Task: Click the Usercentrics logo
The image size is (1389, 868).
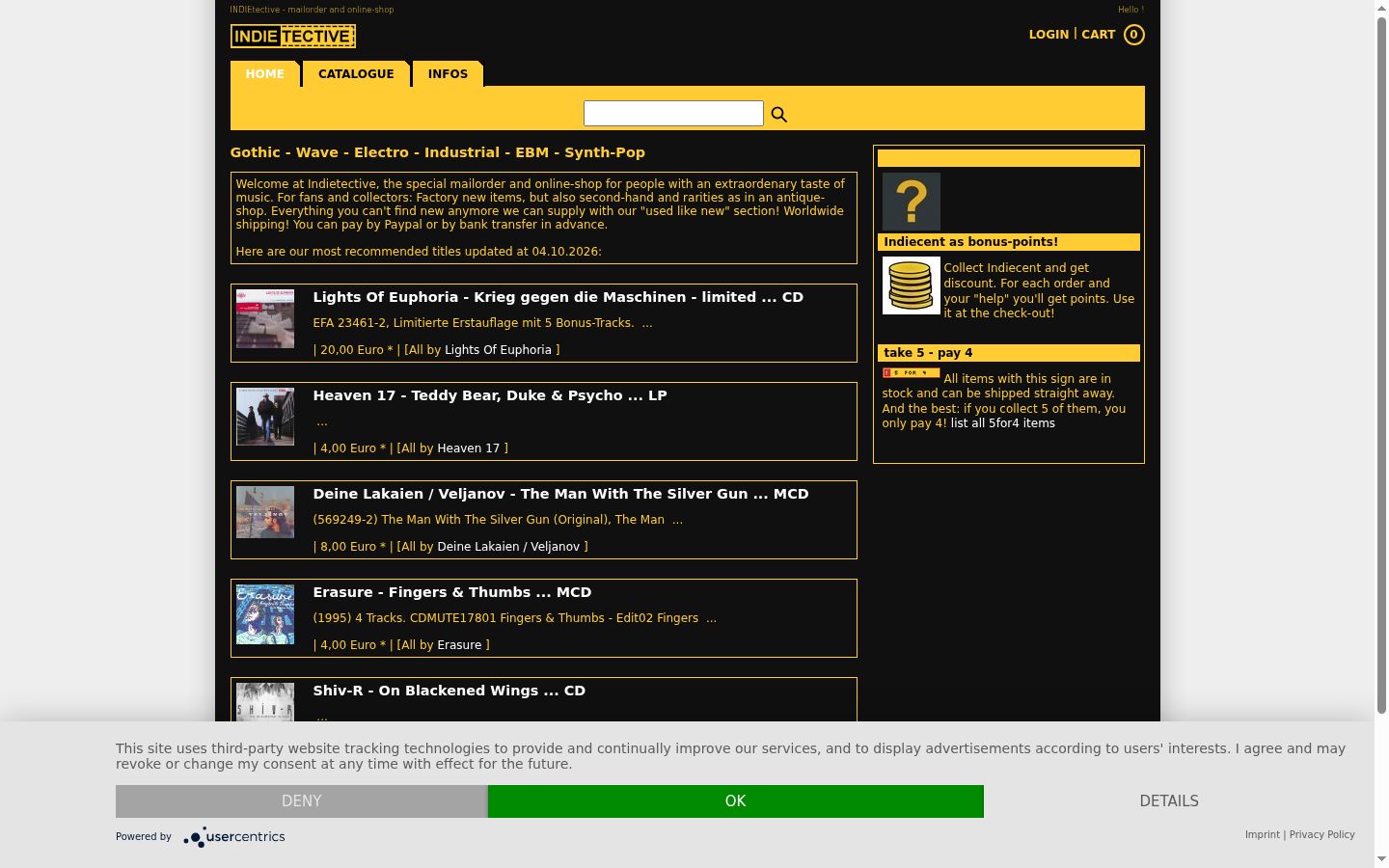Action: pyautogui.click(x=234, y=837)
